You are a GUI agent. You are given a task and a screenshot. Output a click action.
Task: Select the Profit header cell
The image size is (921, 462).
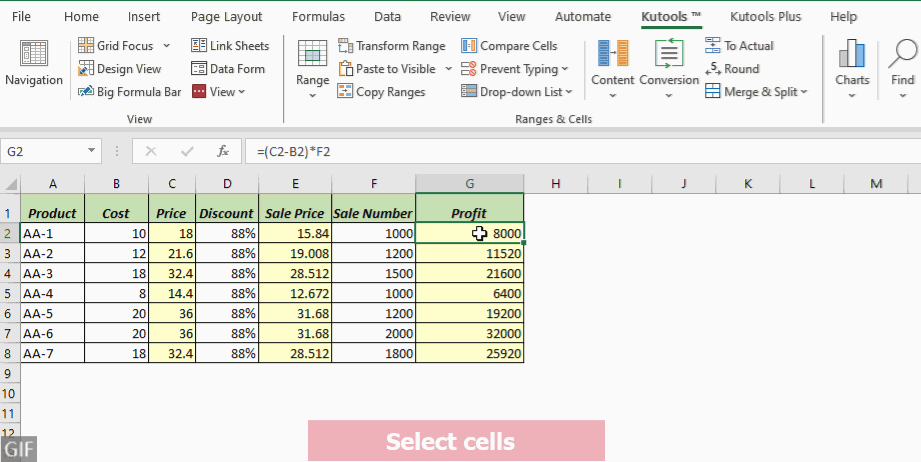[469, 209]
